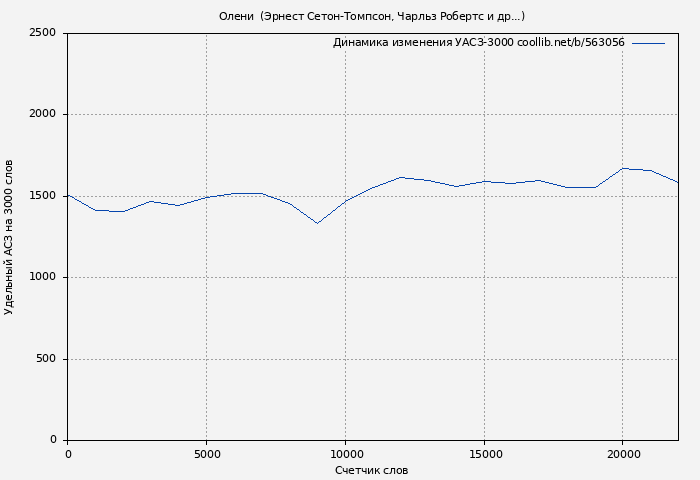
Task: Click the 0 tick label on the x-axis
Action: 68,454
